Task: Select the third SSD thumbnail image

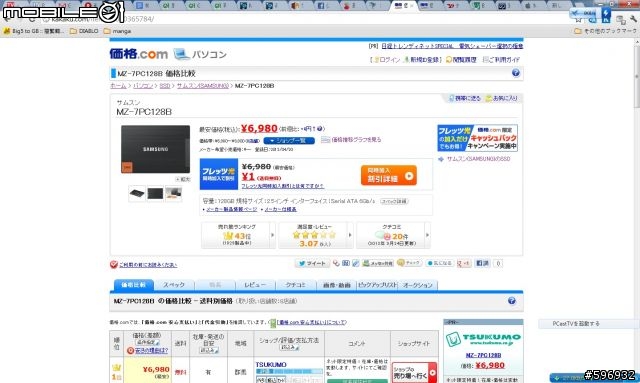Action: point(173,193)
